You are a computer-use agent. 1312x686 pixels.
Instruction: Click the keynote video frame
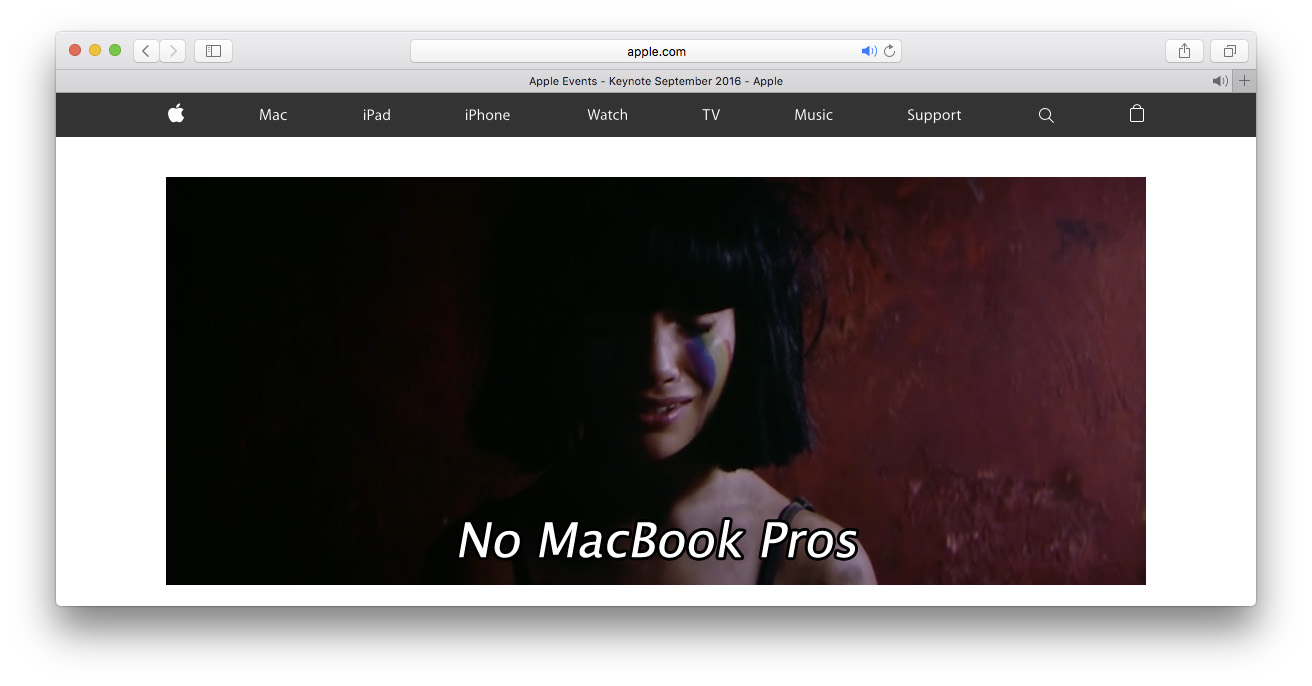656,381
